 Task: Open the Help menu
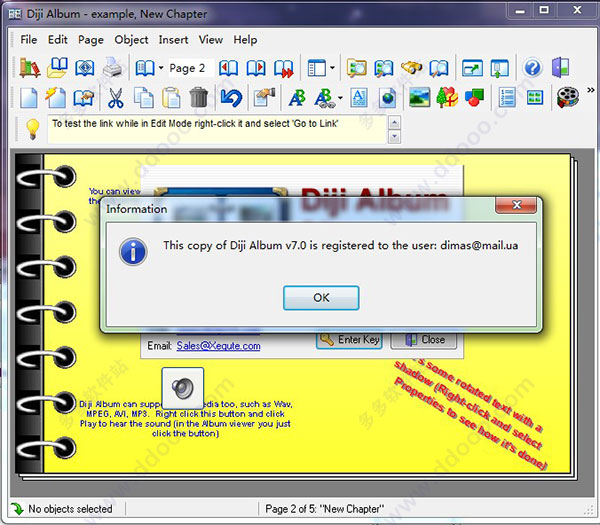[x=245, y=39]
